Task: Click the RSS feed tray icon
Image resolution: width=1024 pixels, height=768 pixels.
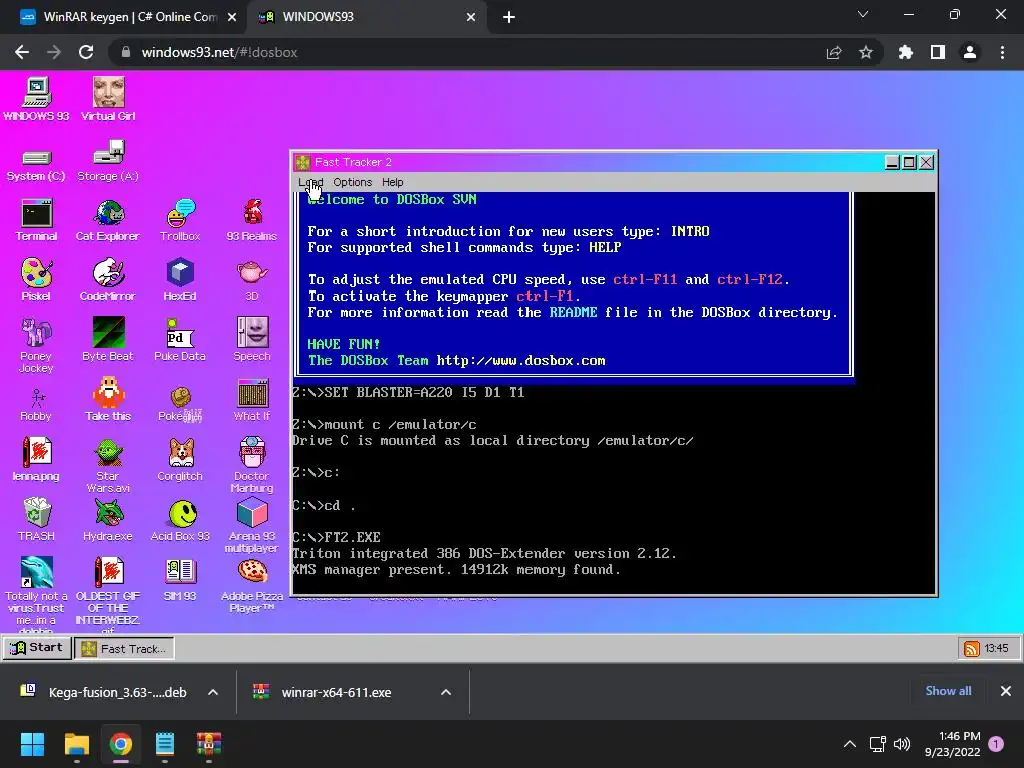Action: click(972, 648)
